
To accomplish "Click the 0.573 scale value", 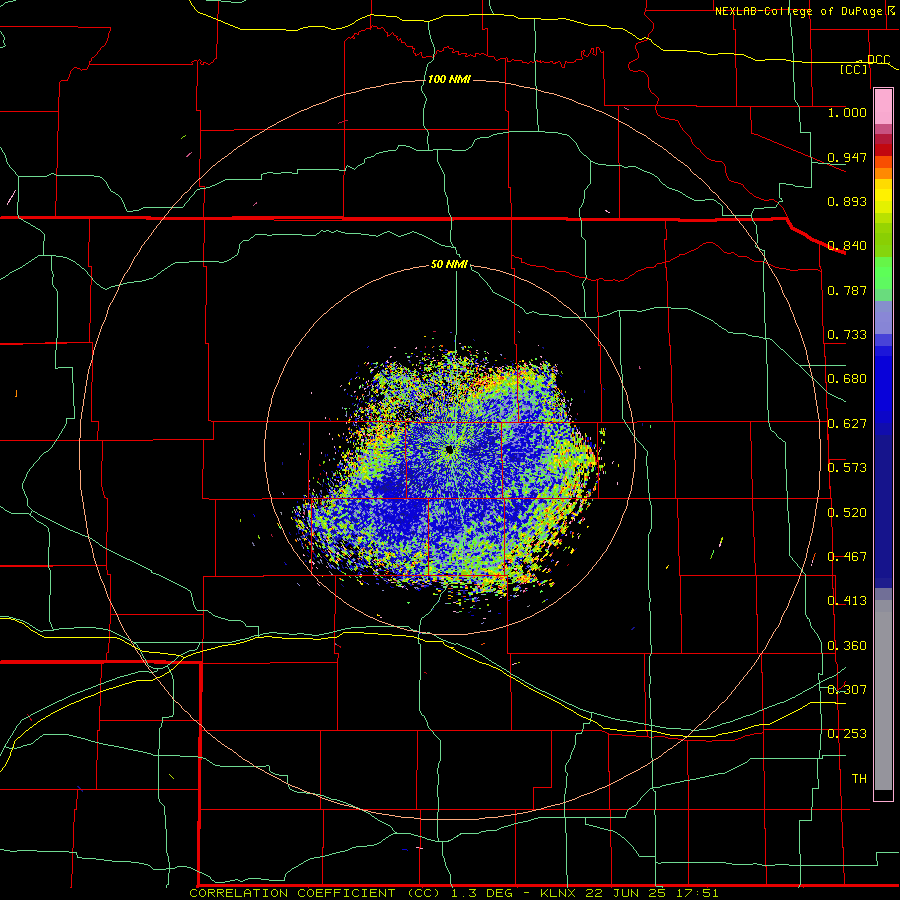I will [847, 468].
